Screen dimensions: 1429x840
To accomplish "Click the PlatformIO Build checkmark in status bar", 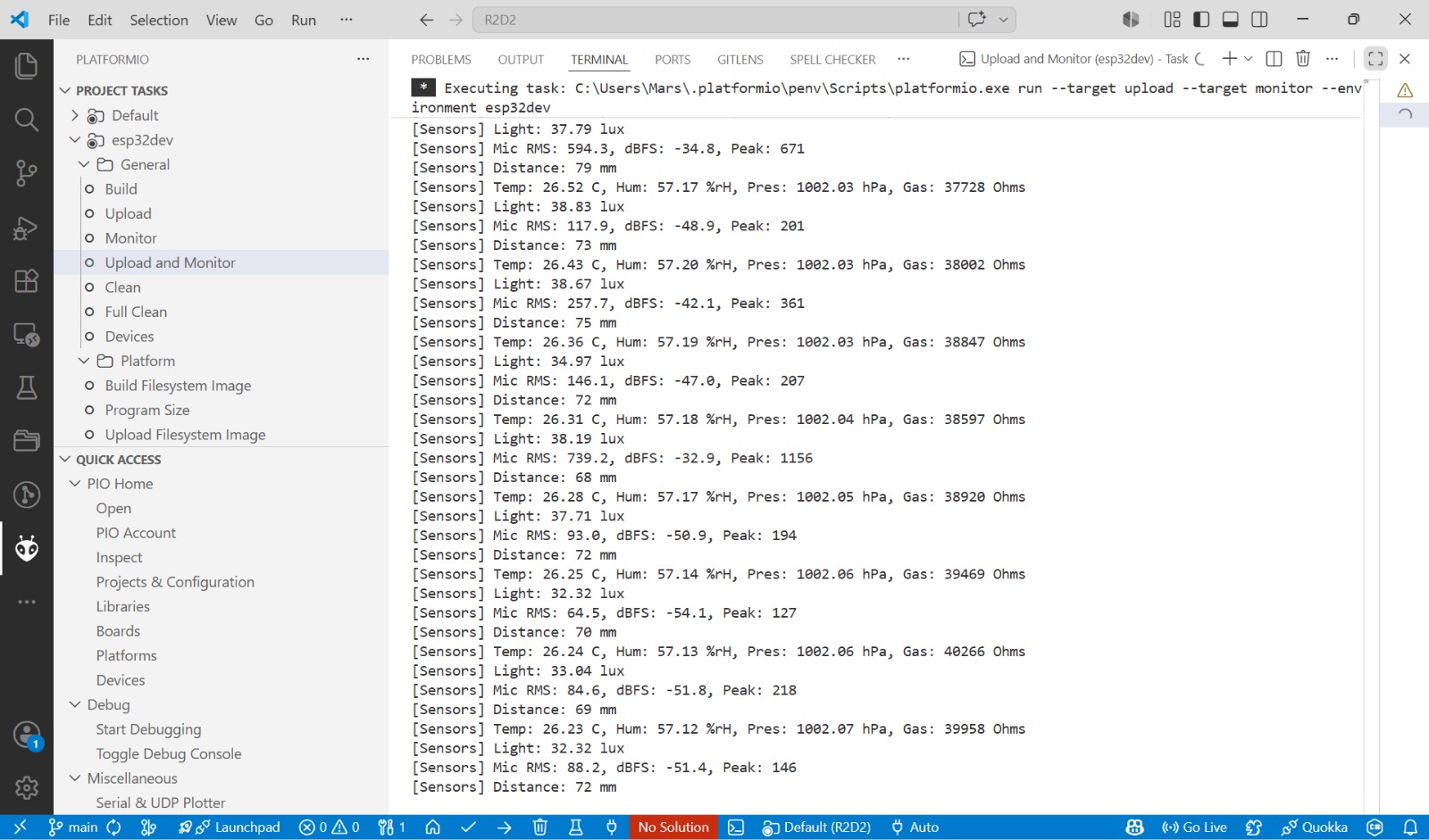I will (x=468, y=828).
